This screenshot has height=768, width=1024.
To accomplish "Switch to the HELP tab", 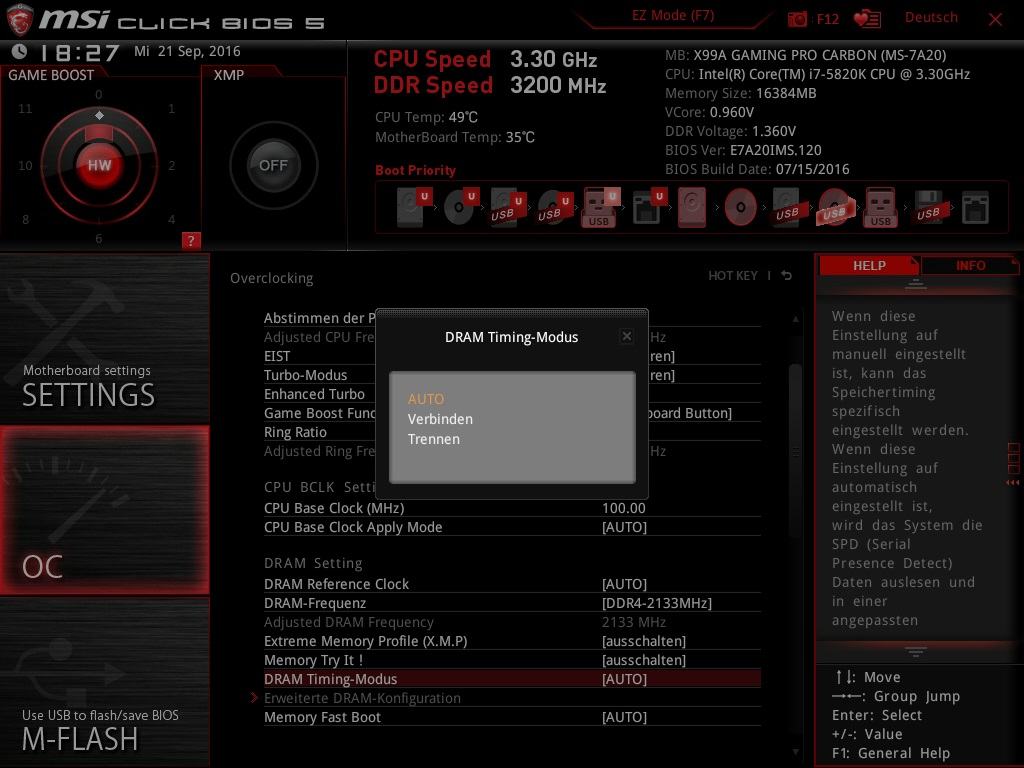I will [869, 265].
